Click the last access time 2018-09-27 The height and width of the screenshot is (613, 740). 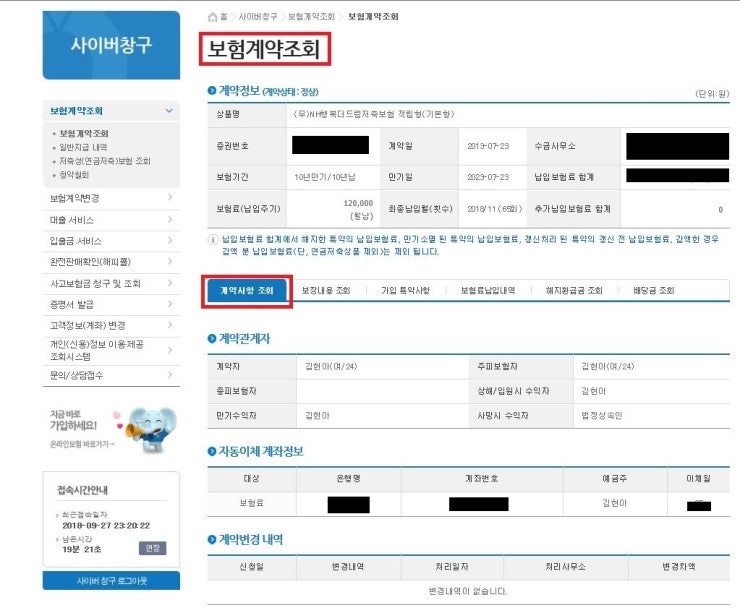[x=106, y=526]
